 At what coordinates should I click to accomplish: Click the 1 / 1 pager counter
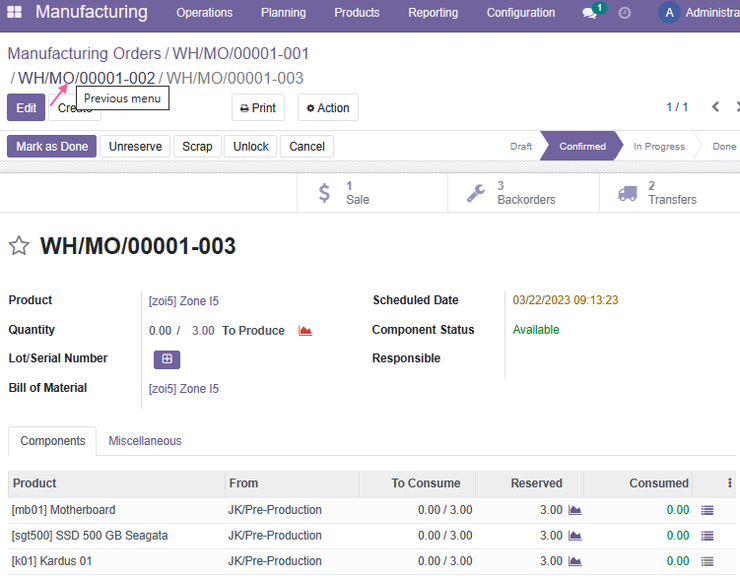coord(677,107)
